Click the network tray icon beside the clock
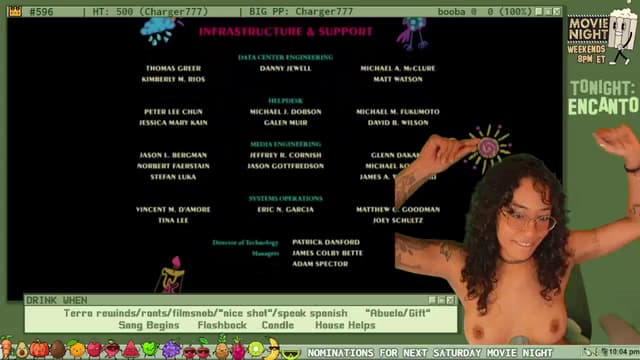The height and width of the screenshot is (360, 640). point(605,352)
